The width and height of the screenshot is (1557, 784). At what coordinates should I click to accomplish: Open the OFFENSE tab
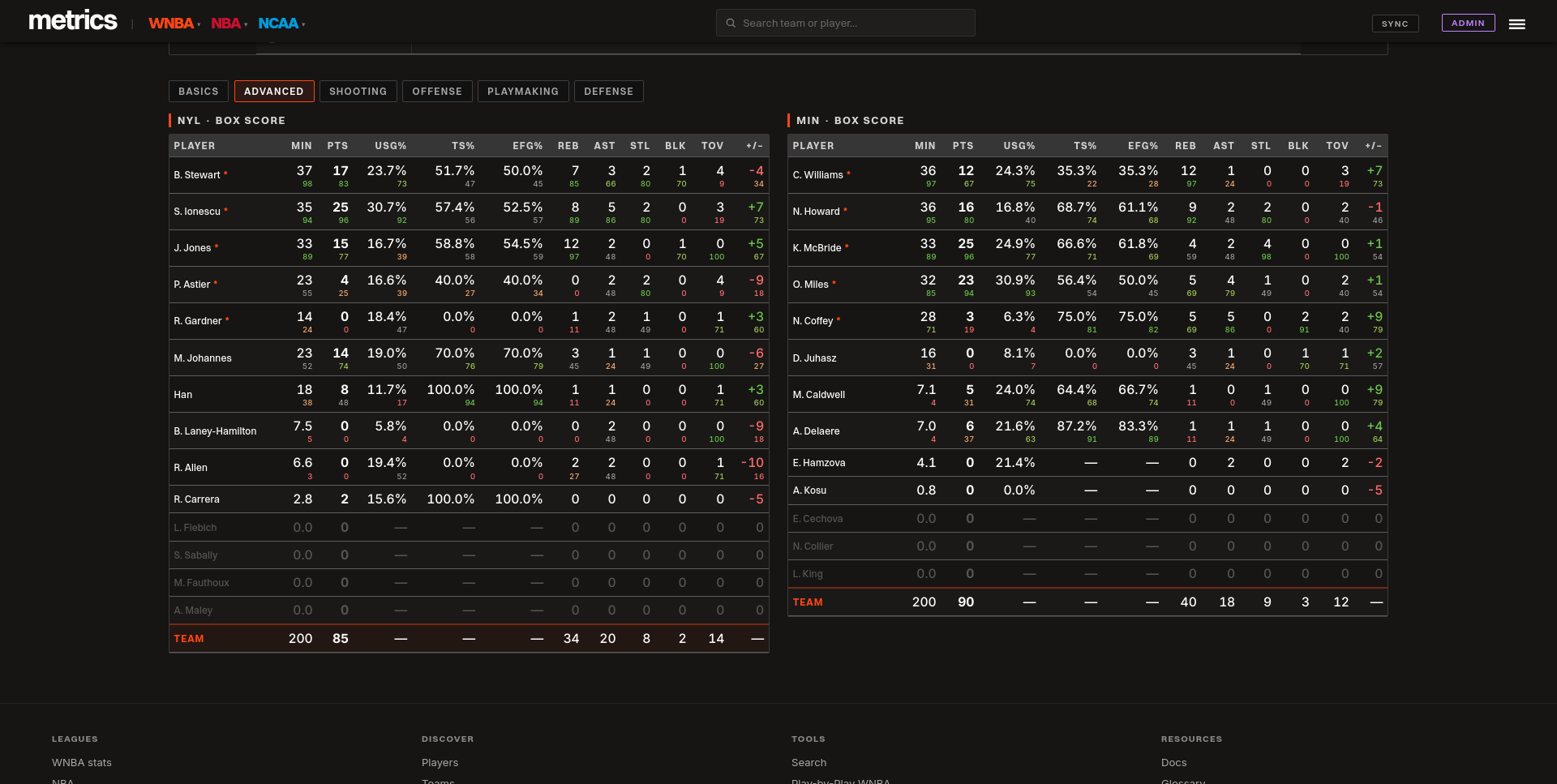(x=437, y=92)
